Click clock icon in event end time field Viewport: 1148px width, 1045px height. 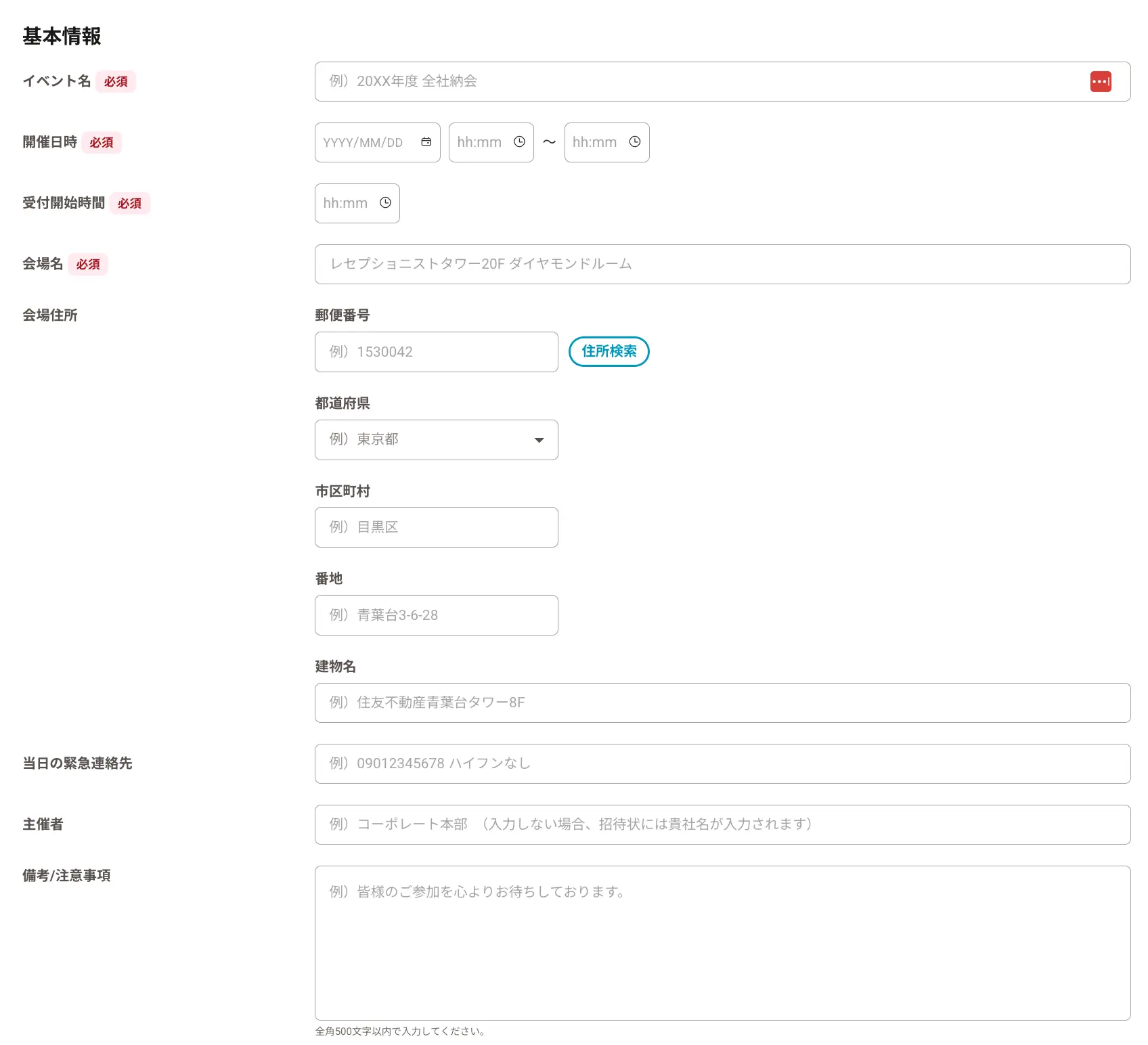635,141
